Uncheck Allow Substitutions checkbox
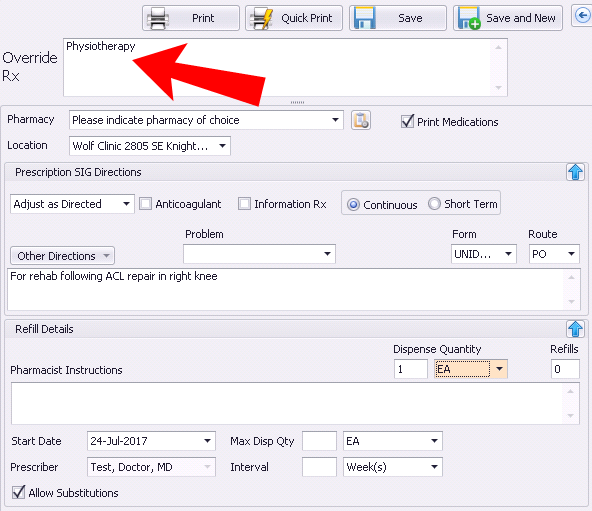 click(x=18, y=492)
